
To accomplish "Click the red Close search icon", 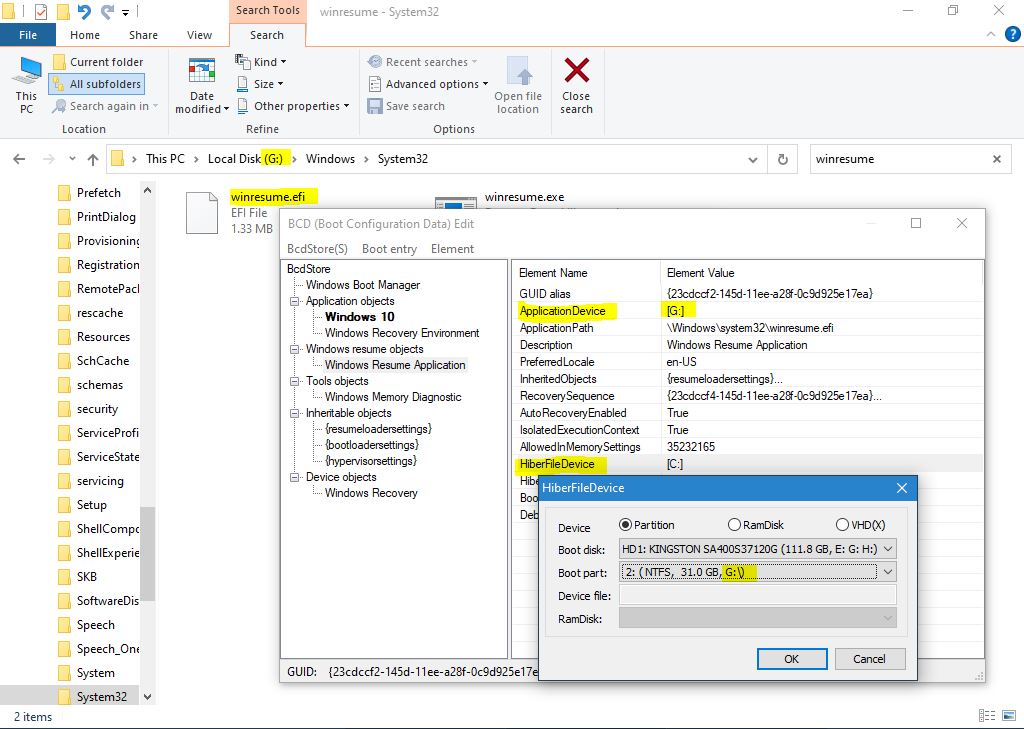I will click(576, 73).
